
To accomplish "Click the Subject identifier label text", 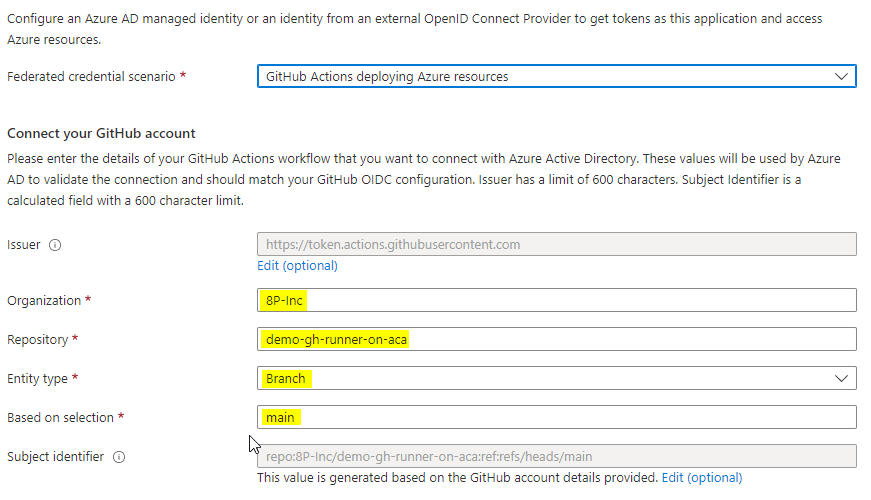I will 55,457.
